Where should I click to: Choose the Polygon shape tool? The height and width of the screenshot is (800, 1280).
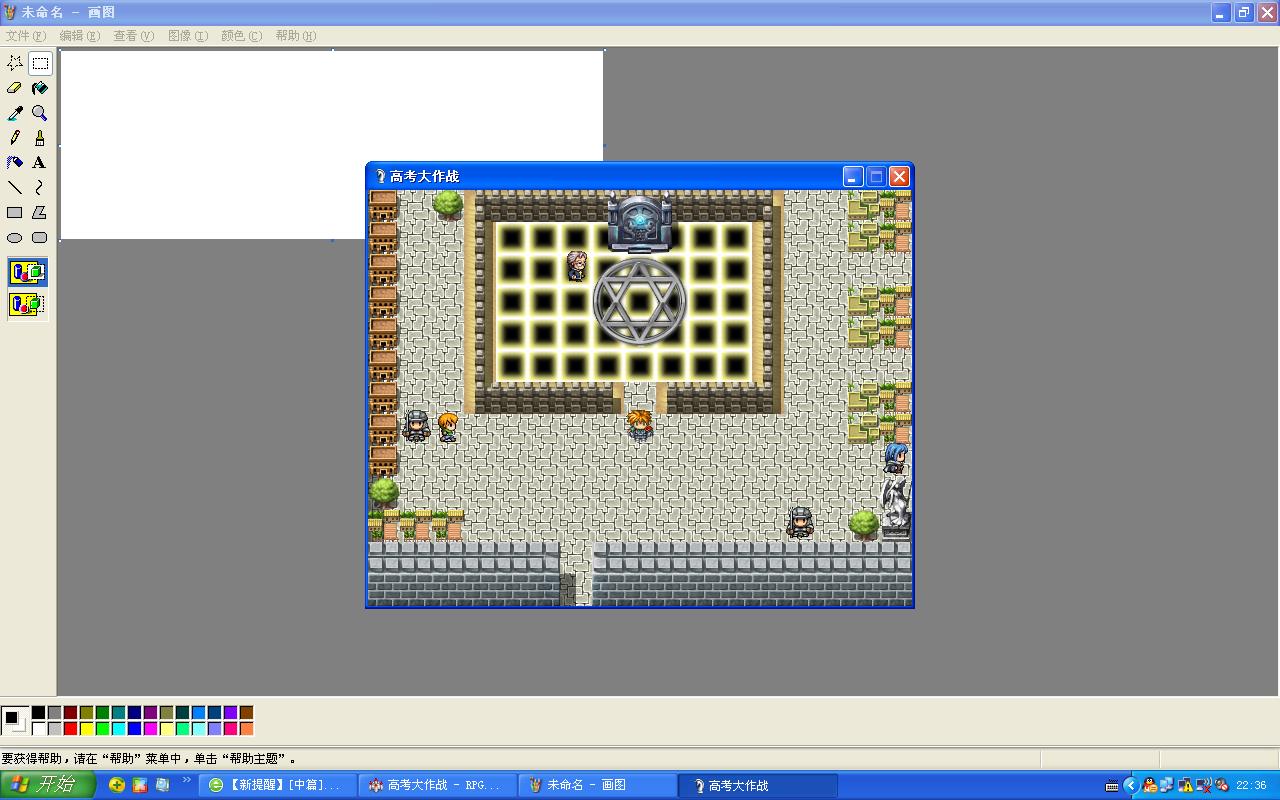click(x=40, y=213)
